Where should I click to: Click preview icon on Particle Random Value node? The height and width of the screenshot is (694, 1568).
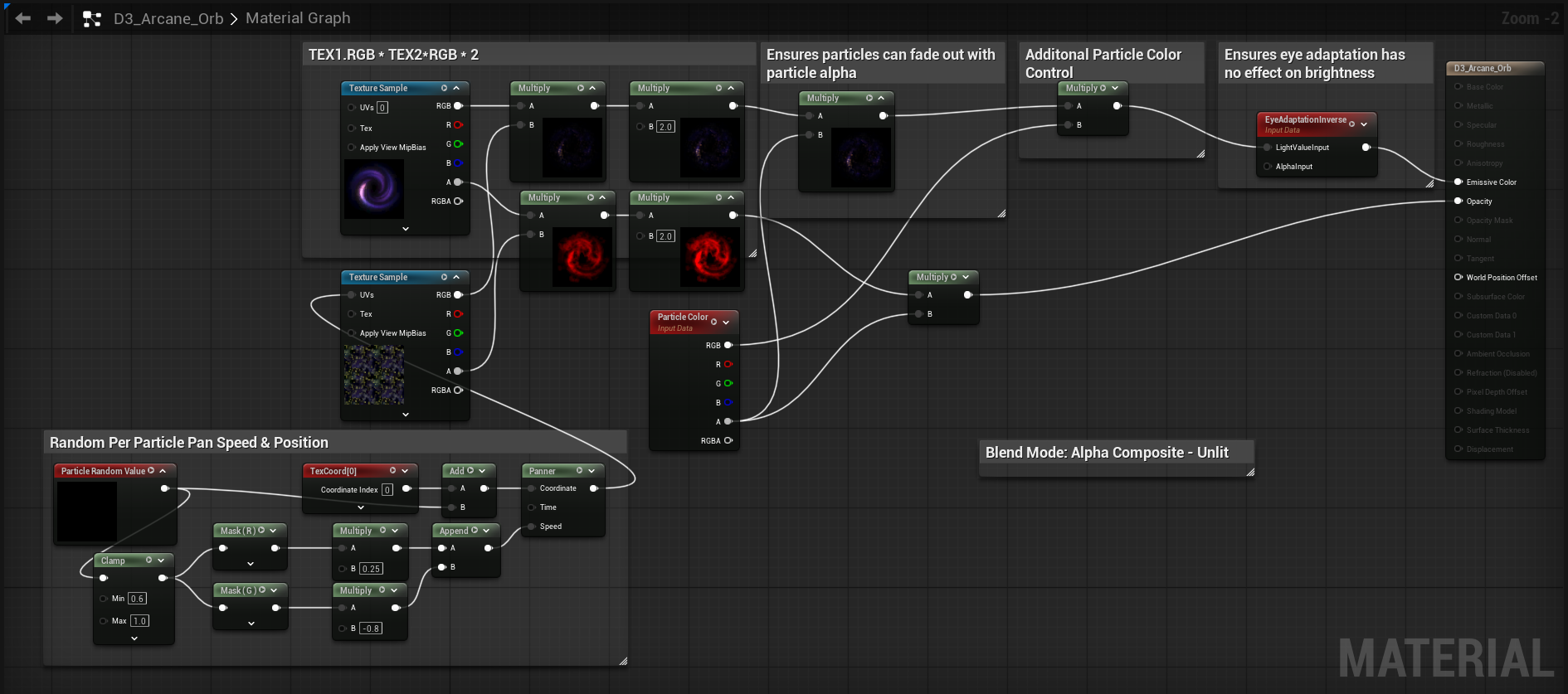(x=151, y=471)
